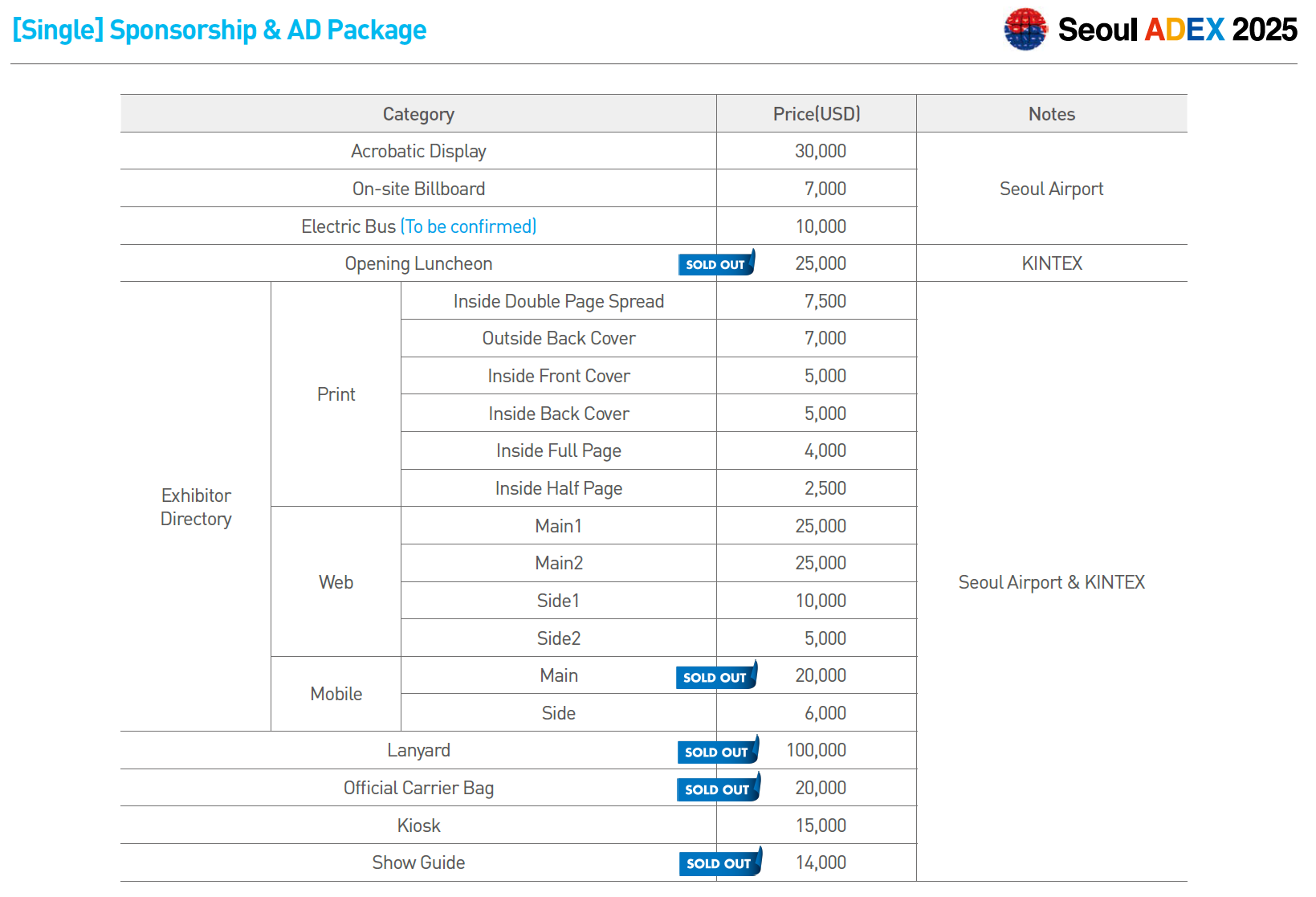The height and width of the screenshot is (897, 1316).
Task: Click the Web subcategory cell
Action: 336,582
